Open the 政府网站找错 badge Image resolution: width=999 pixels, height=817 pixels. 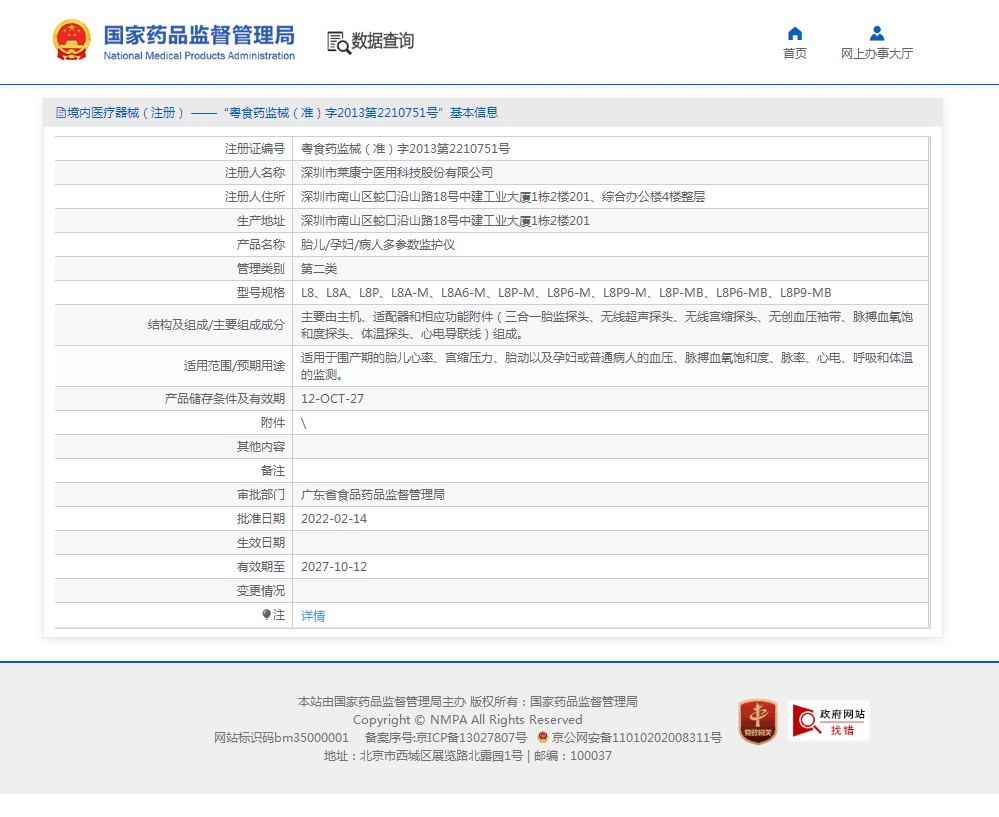829,720
